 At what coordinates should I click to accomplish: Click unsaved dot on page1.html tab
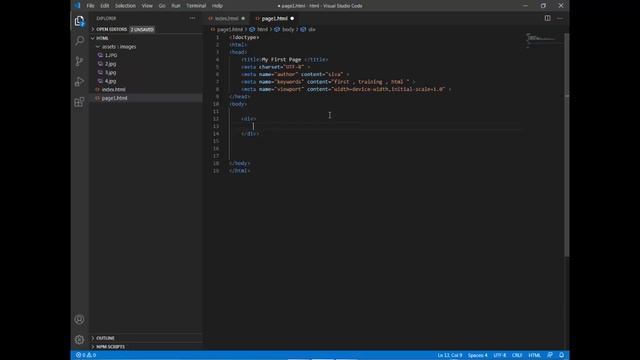pos(292,18)
